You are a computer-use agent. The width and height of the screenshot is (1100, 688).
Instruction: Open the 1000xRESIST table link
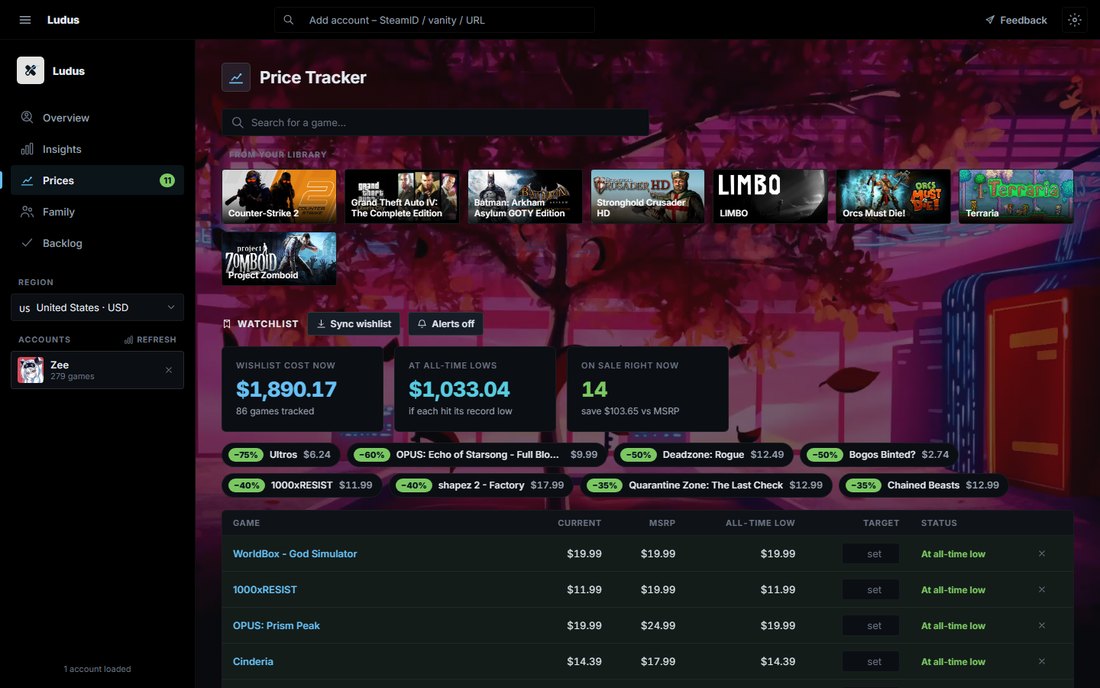point(264,589)
